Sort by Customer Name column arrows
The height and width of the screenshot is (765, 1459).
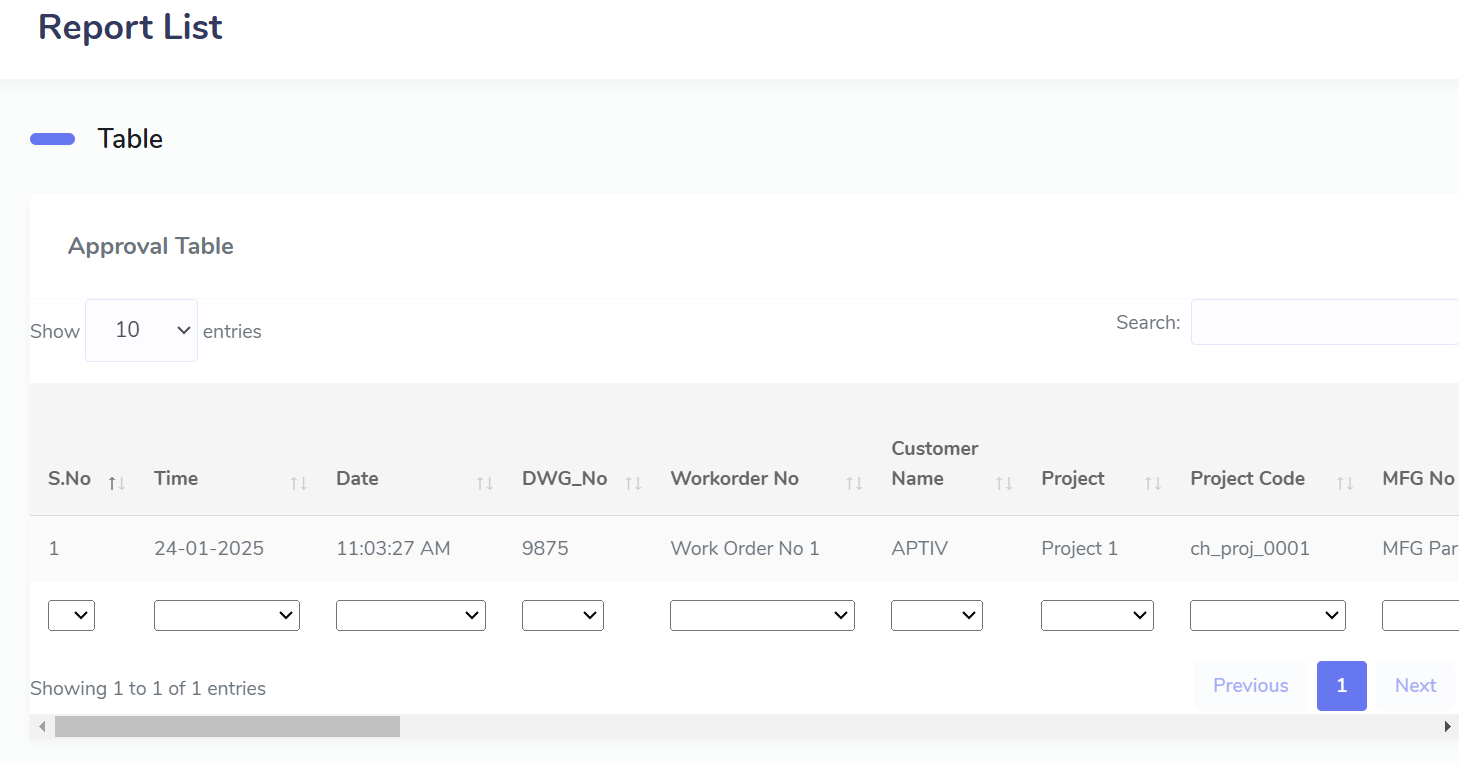pyautogui.click(x=1003, y=483)
